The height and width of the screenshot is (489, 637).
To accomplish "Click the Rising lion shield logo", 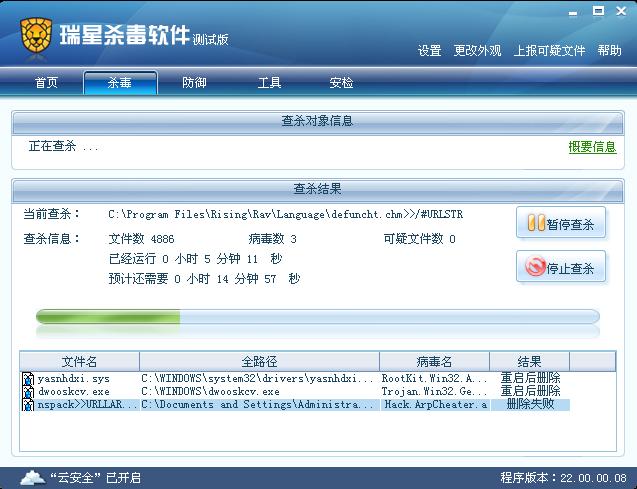I will click(36, 35).
